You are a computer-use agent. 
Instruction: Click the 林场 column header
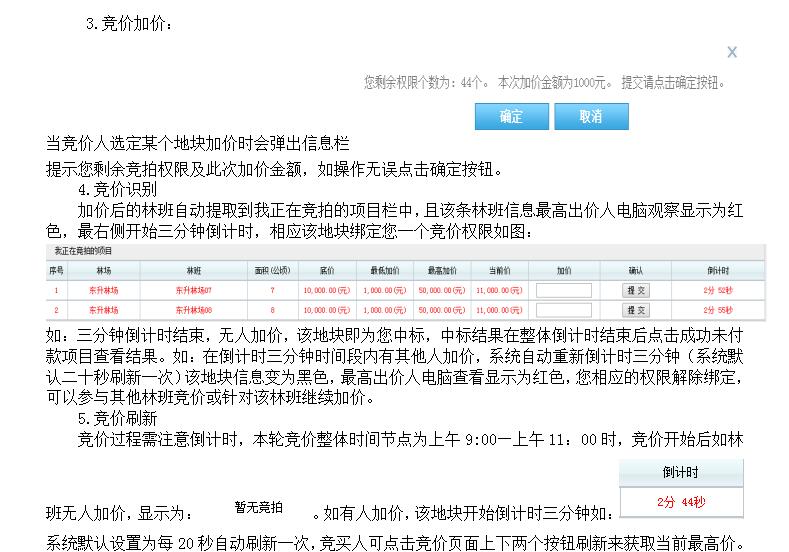(x=104, y=271)
